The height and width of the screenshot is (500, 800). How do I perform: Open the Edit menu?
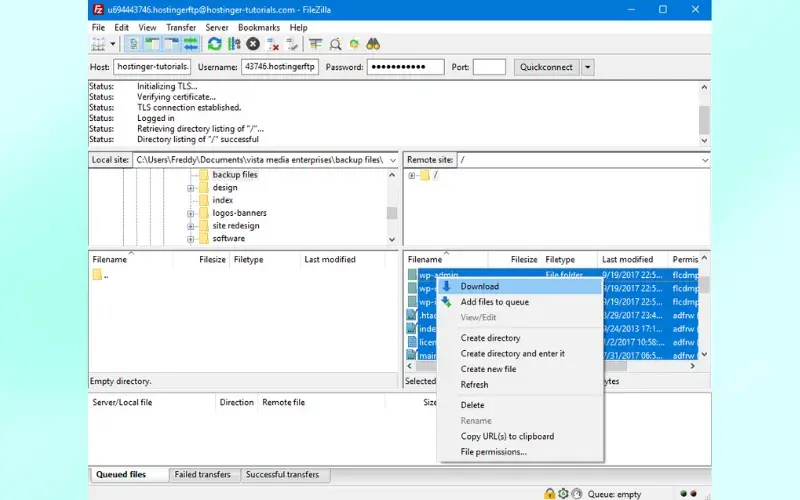121,28
